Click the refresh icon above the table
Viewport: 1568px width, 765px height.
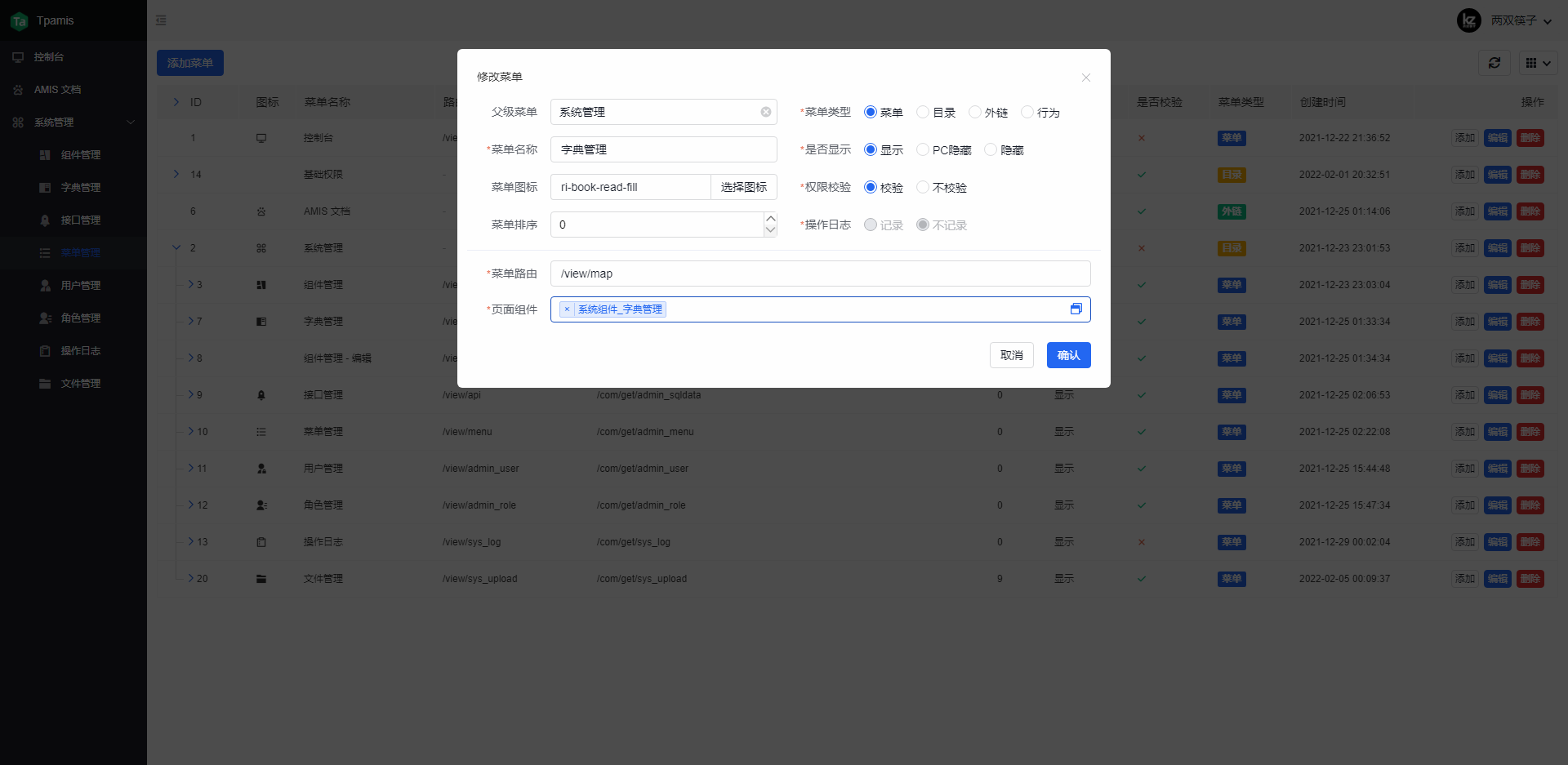1494,63
